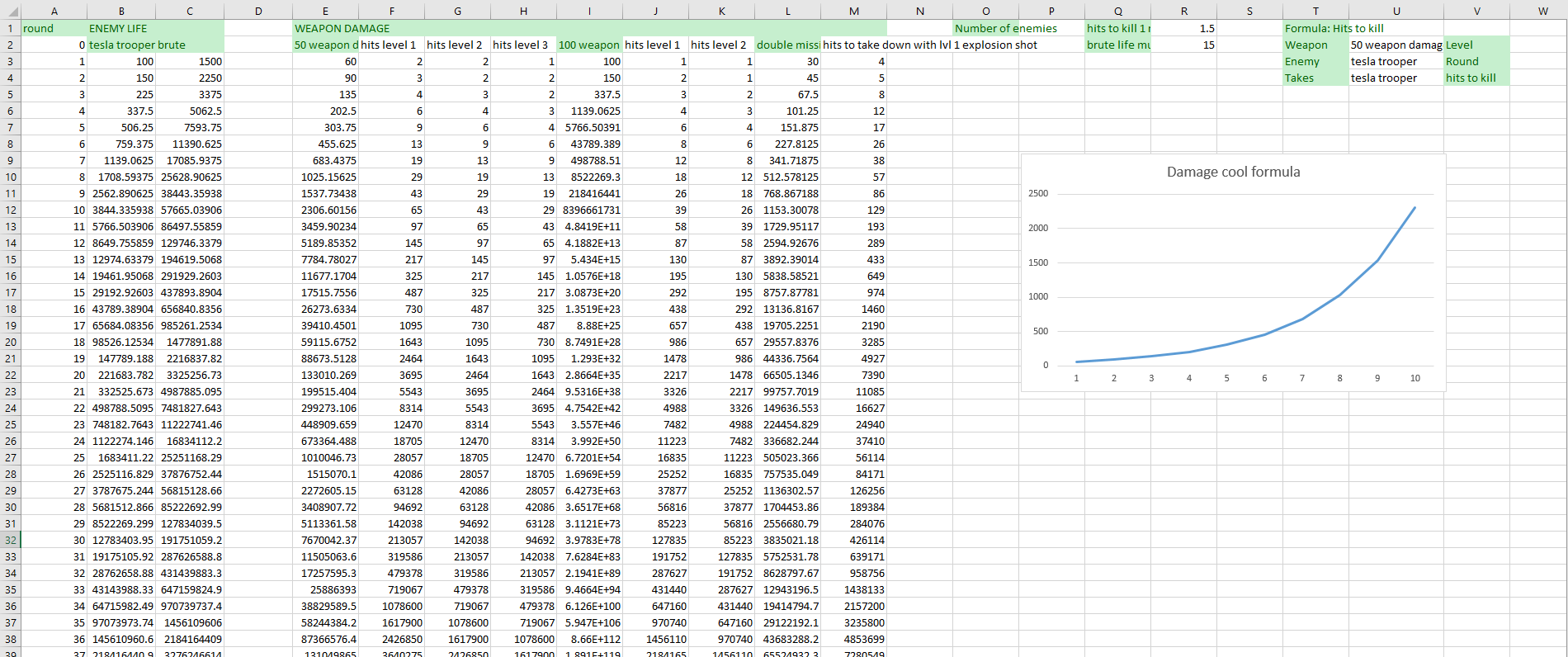Click the horizontal axis label 10 in chart
Viewport: 1568px width, 657px height.
[x=1415, y=378]
